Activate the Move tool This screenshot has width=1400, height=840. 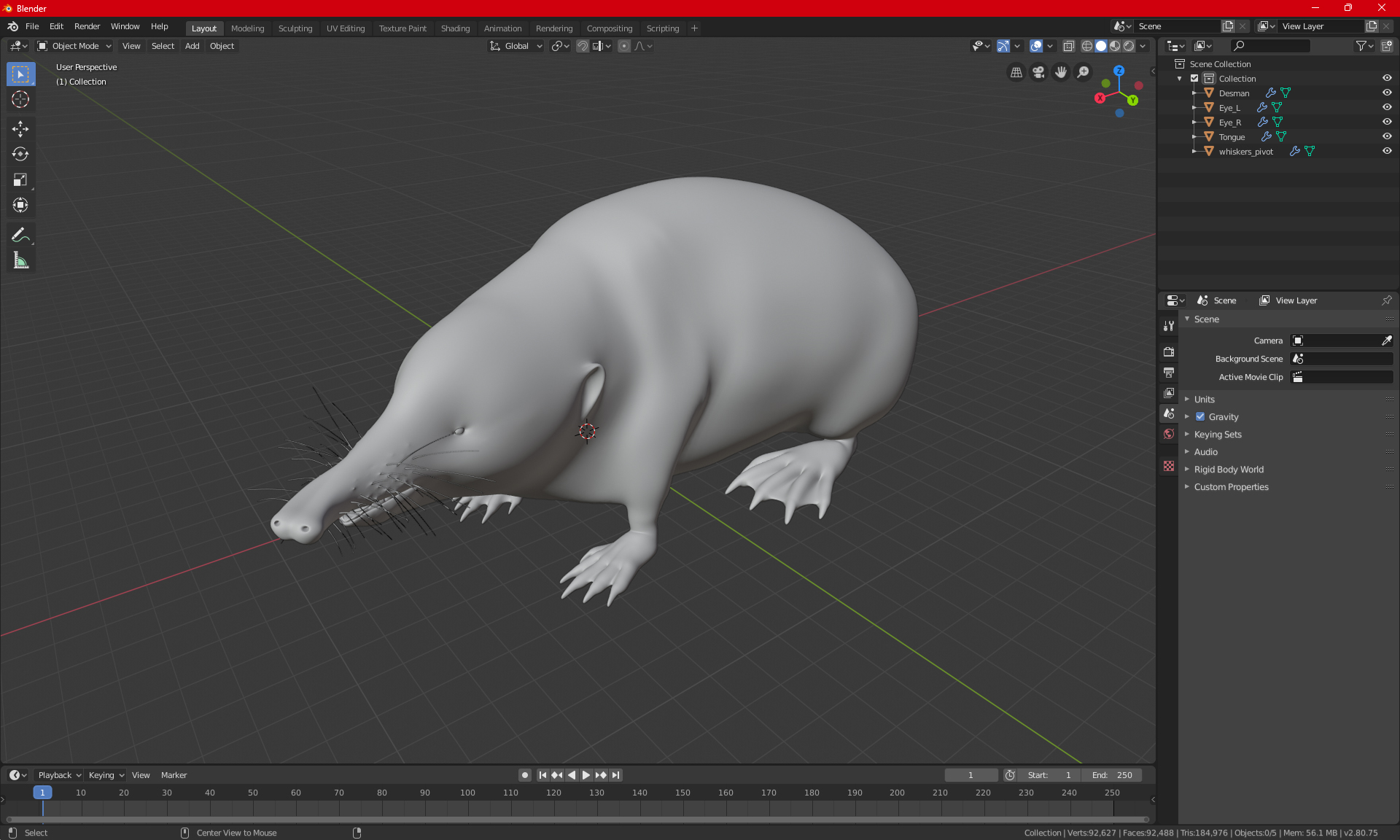[20, 129]
